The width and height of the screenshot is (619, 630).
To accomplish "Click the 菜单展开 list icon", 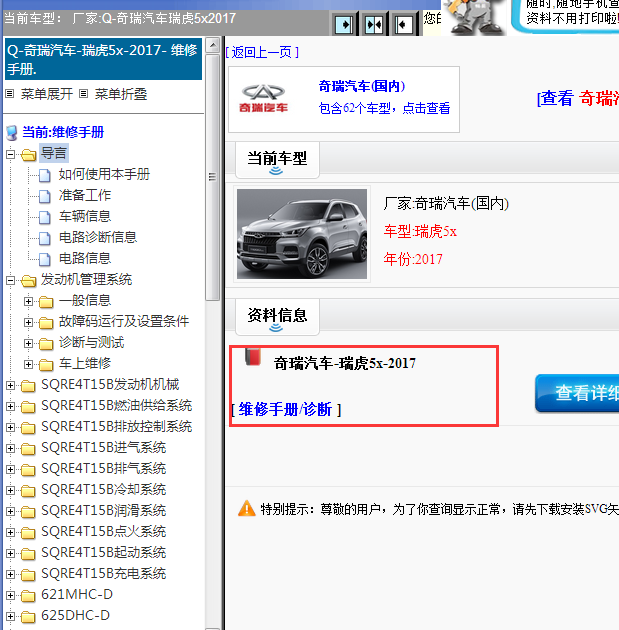I will (x=10, y=94).
